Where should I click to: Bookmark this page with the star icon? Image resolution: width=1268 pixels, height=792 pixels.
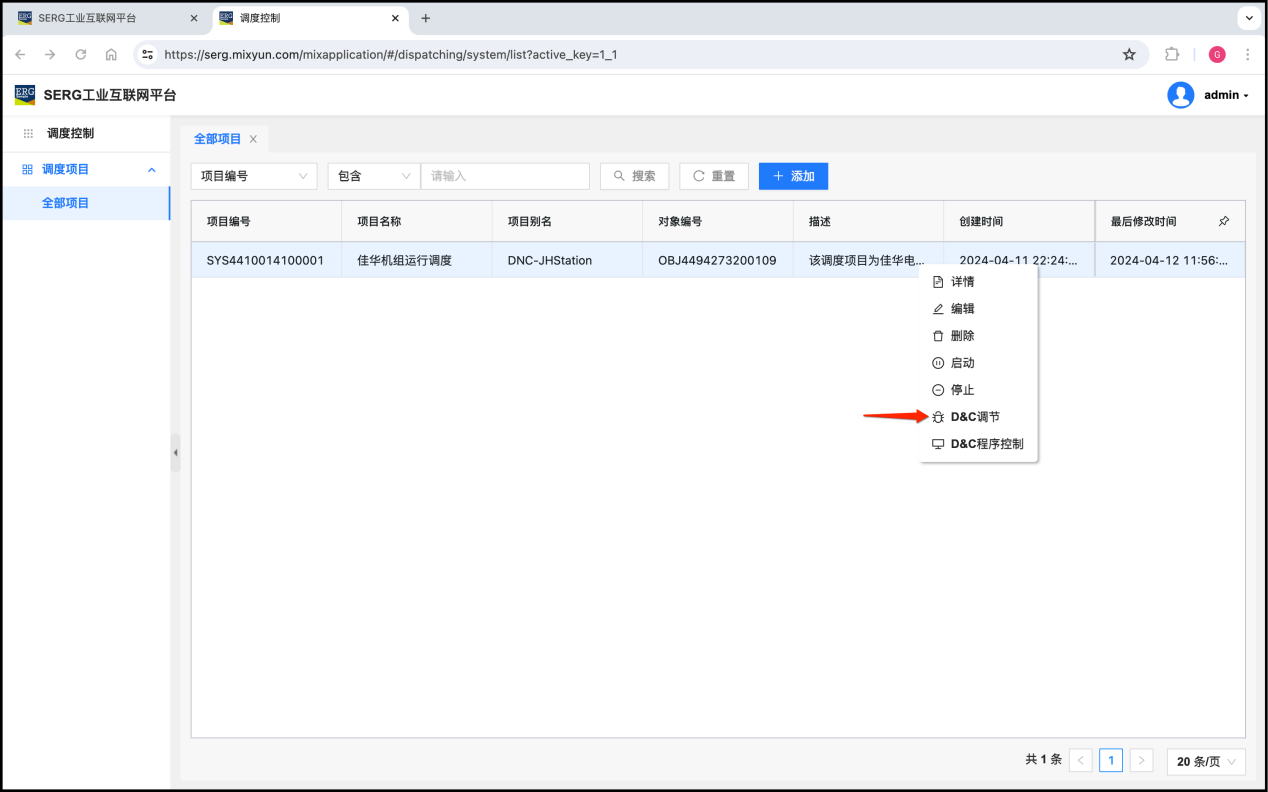(x=1129, y=54)
